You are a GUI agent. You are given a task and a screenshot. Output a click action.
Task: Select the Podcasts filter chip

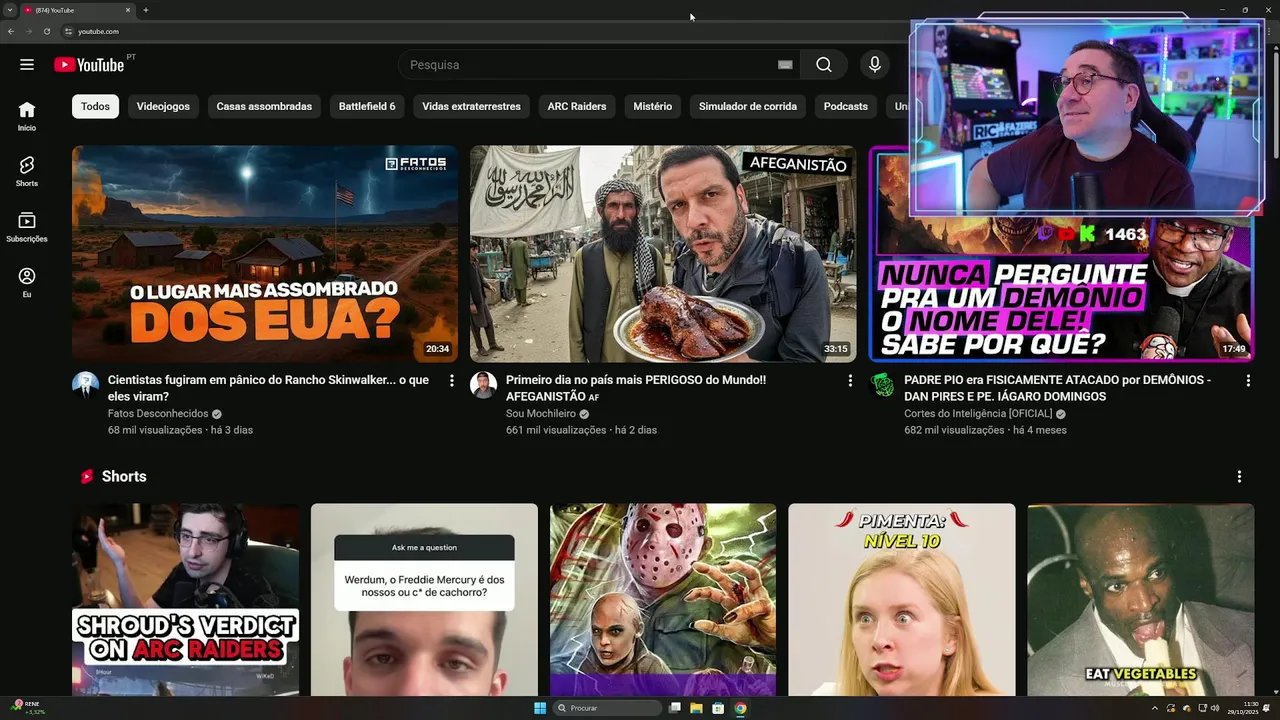point(846,106)
